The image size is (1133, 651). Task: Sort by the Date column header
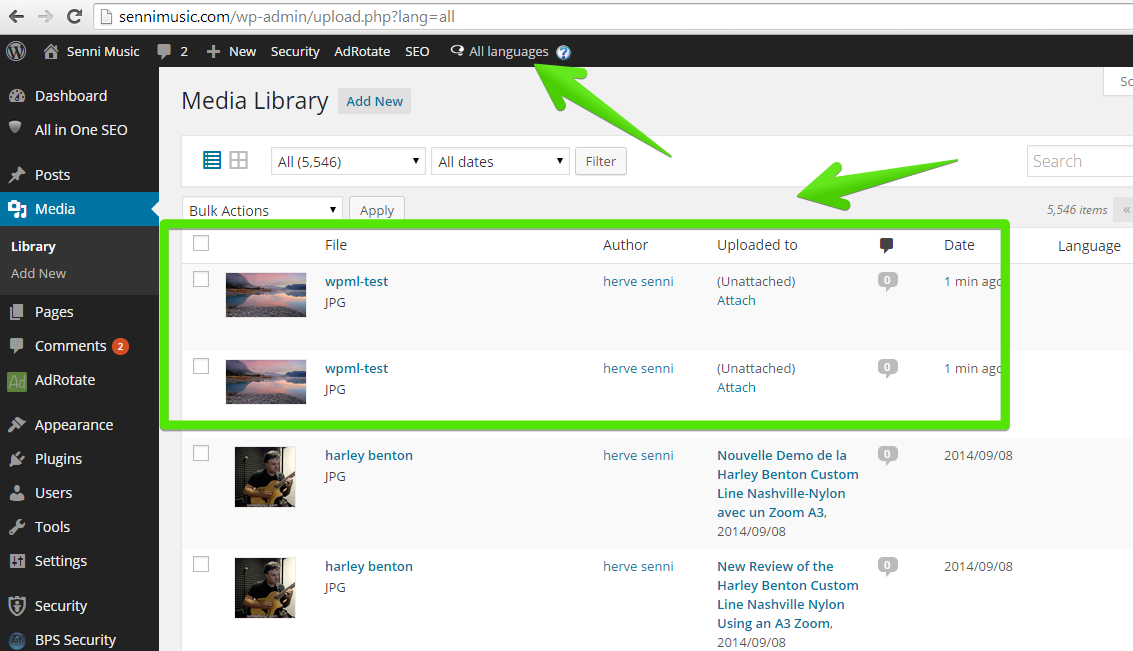click(x=960, y=245)
